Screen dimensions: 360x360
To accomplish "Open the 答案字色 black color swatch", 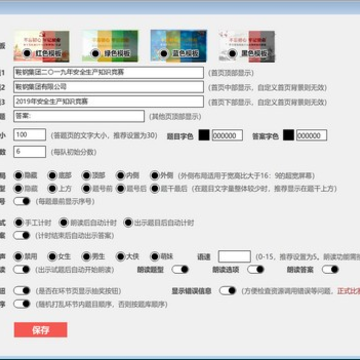I will click(289, 135).
